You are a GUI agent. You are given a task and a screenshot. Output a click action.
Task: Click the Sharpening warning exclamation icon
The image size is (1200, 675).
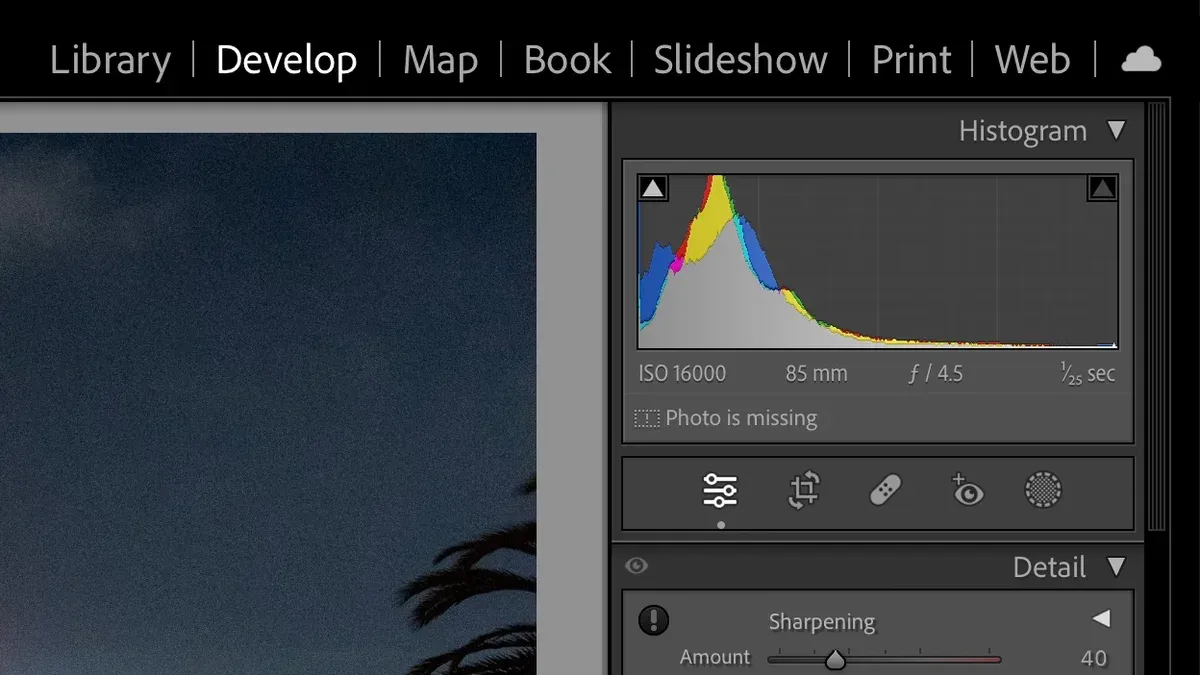tap(653, 621)
